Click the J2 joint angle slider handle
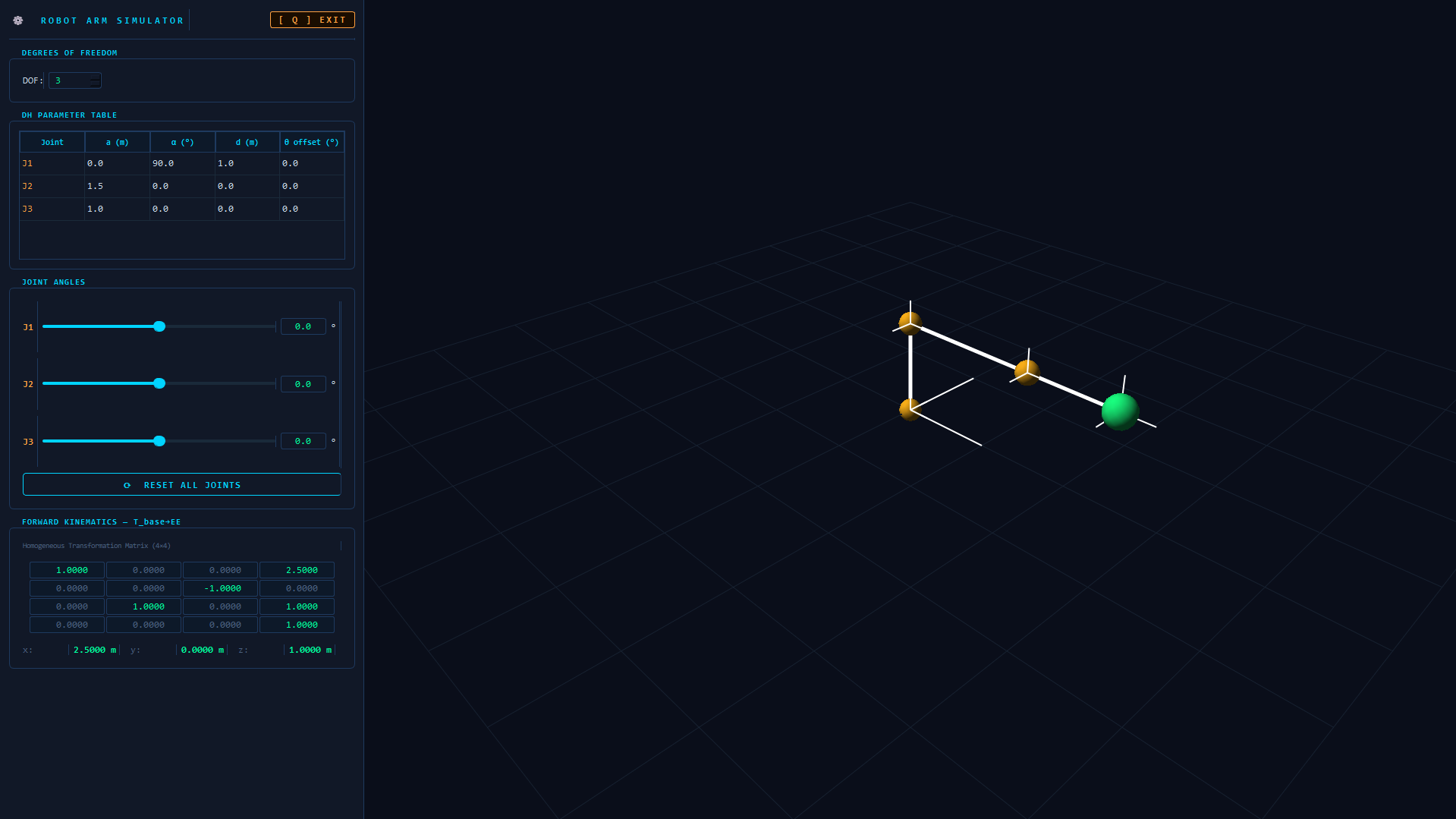The height and width of the screenshot is (819, 1456). (159, 383)
